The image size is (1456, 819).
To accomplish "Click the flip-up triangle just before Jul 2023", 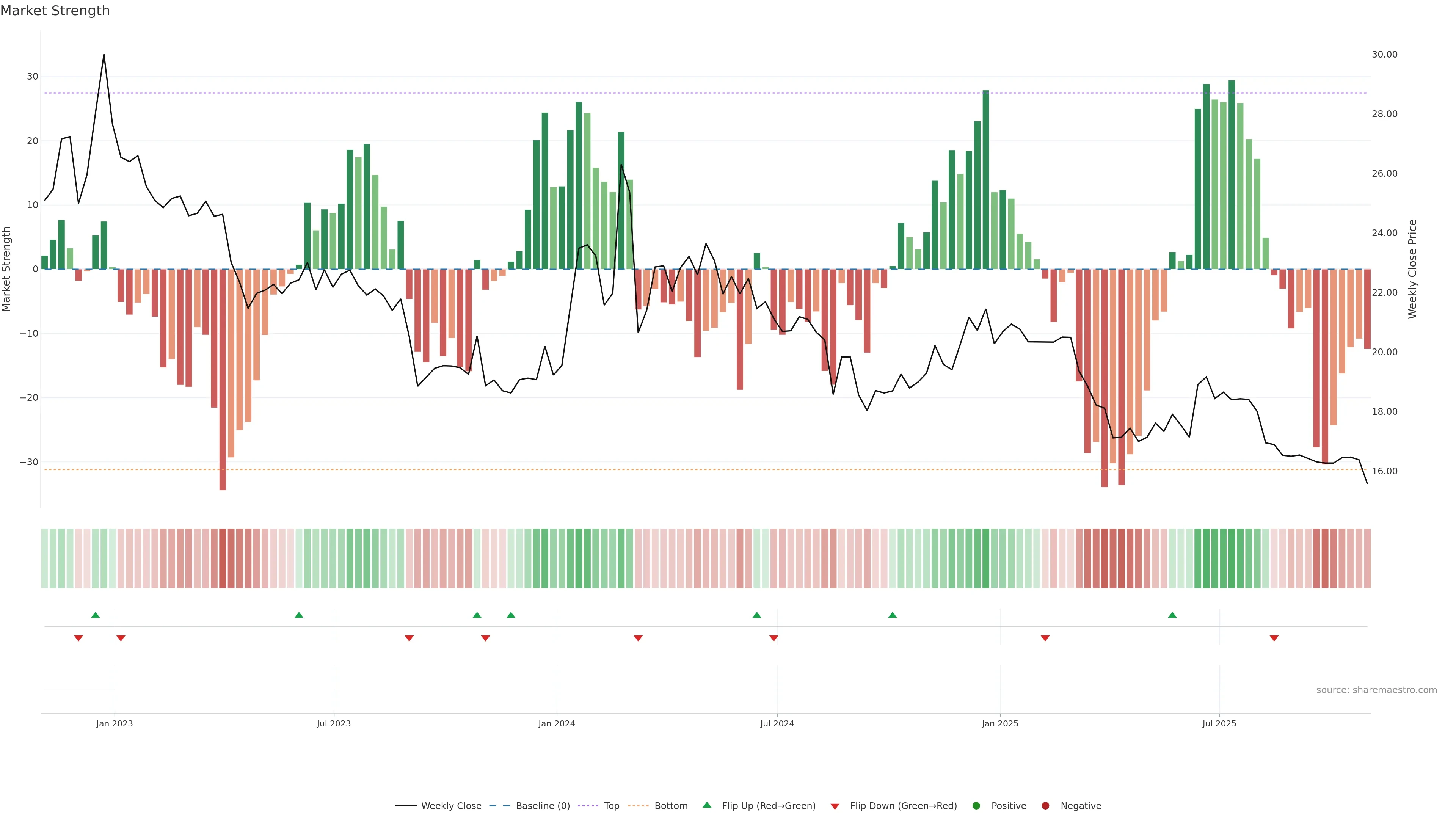I will point(299,615).
